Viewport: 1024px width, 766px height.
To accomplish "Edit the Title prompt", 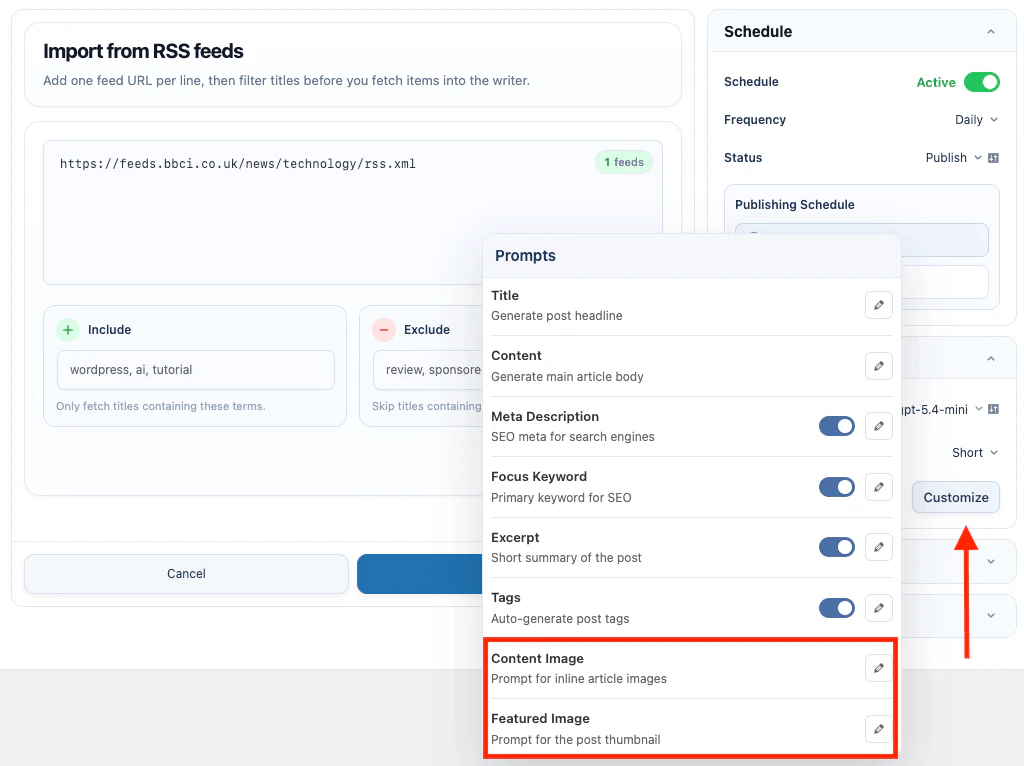I will click(878, 305).
